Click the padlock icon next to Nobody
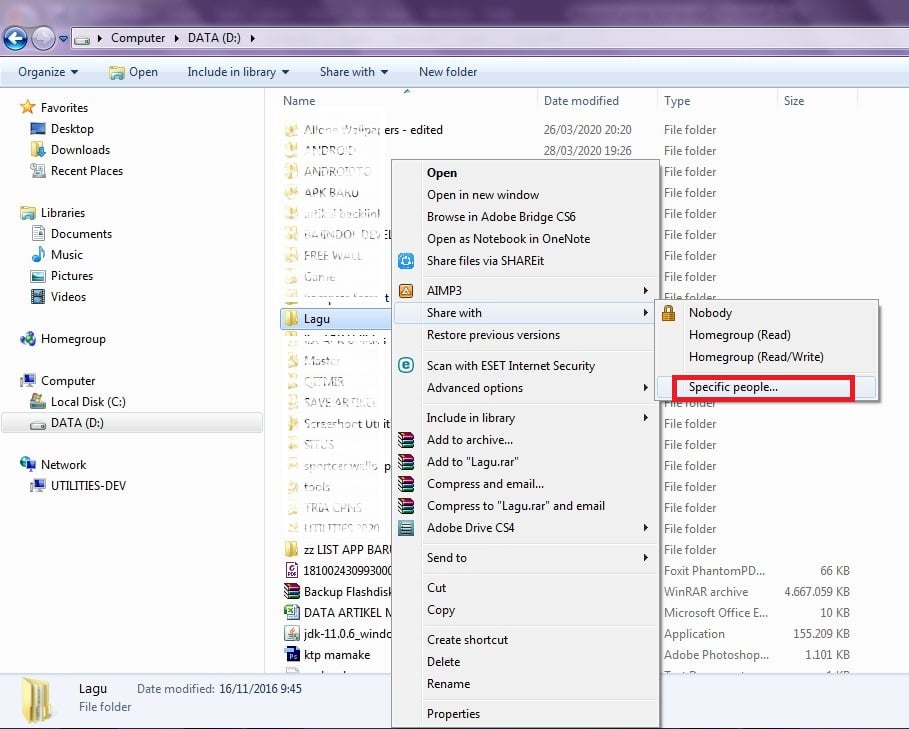This screenshot has width=909, height=729. tap(668, 313)
